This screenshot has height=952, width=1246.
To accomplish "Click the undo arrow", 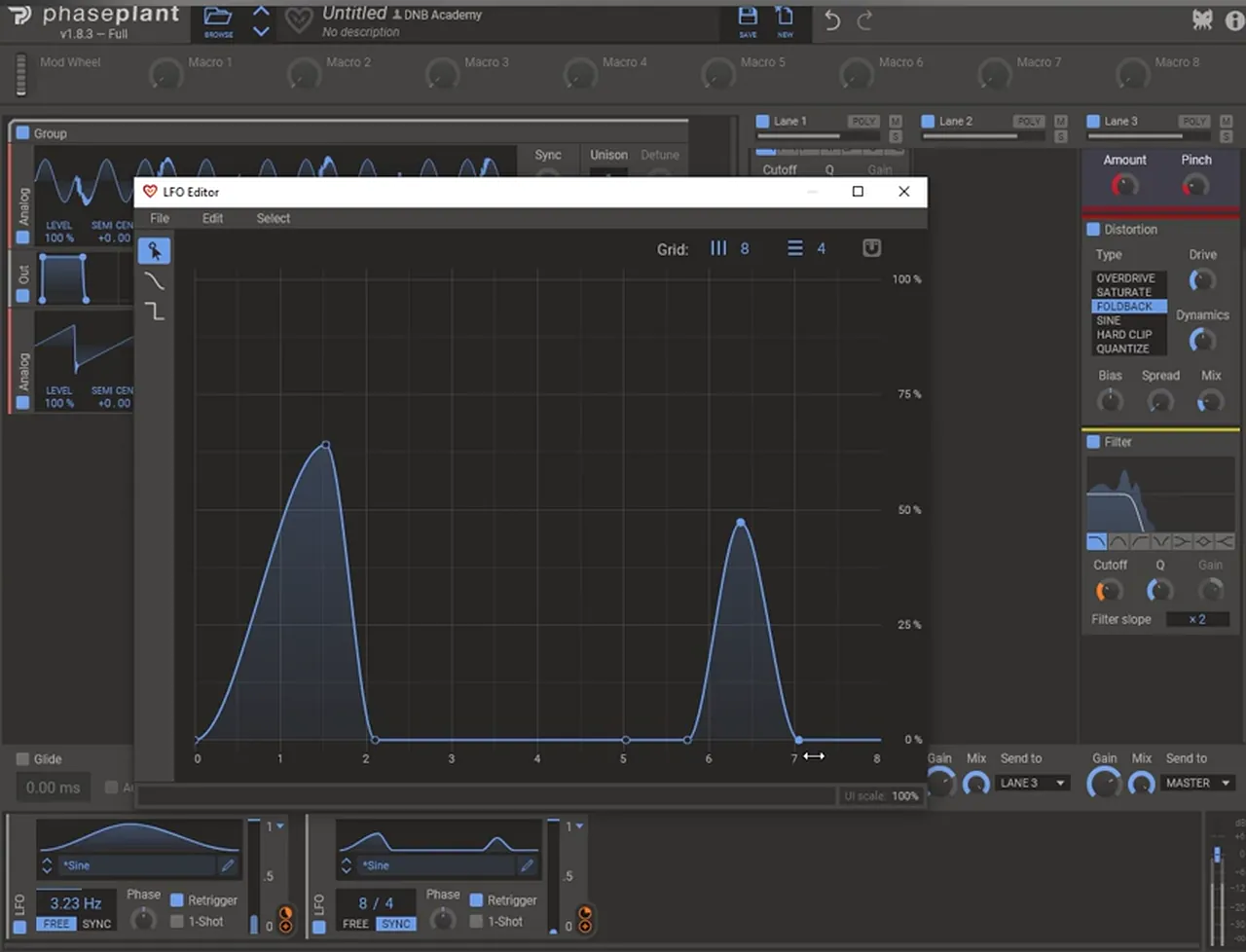I will (x=832, y=20).
